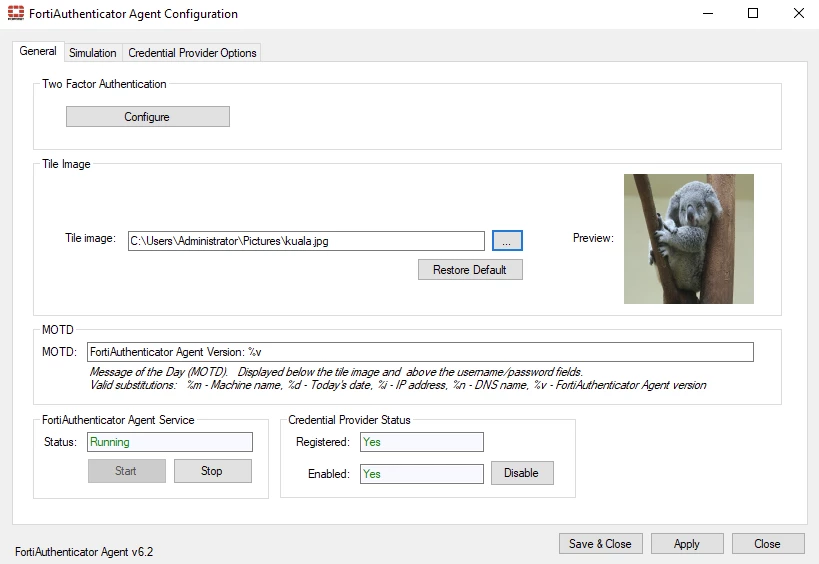Click the Tile image path field
Image resolution: width=819 pixels, height=564 pixels.
pos(306,241)
